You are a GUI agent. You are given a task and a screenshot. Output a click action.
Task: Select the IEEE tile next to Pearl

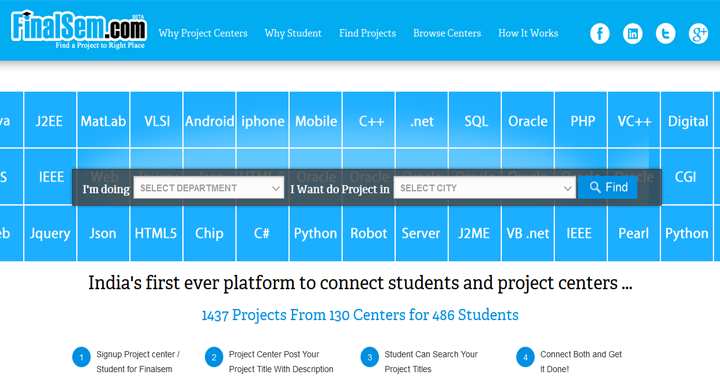tap(581, 233)
